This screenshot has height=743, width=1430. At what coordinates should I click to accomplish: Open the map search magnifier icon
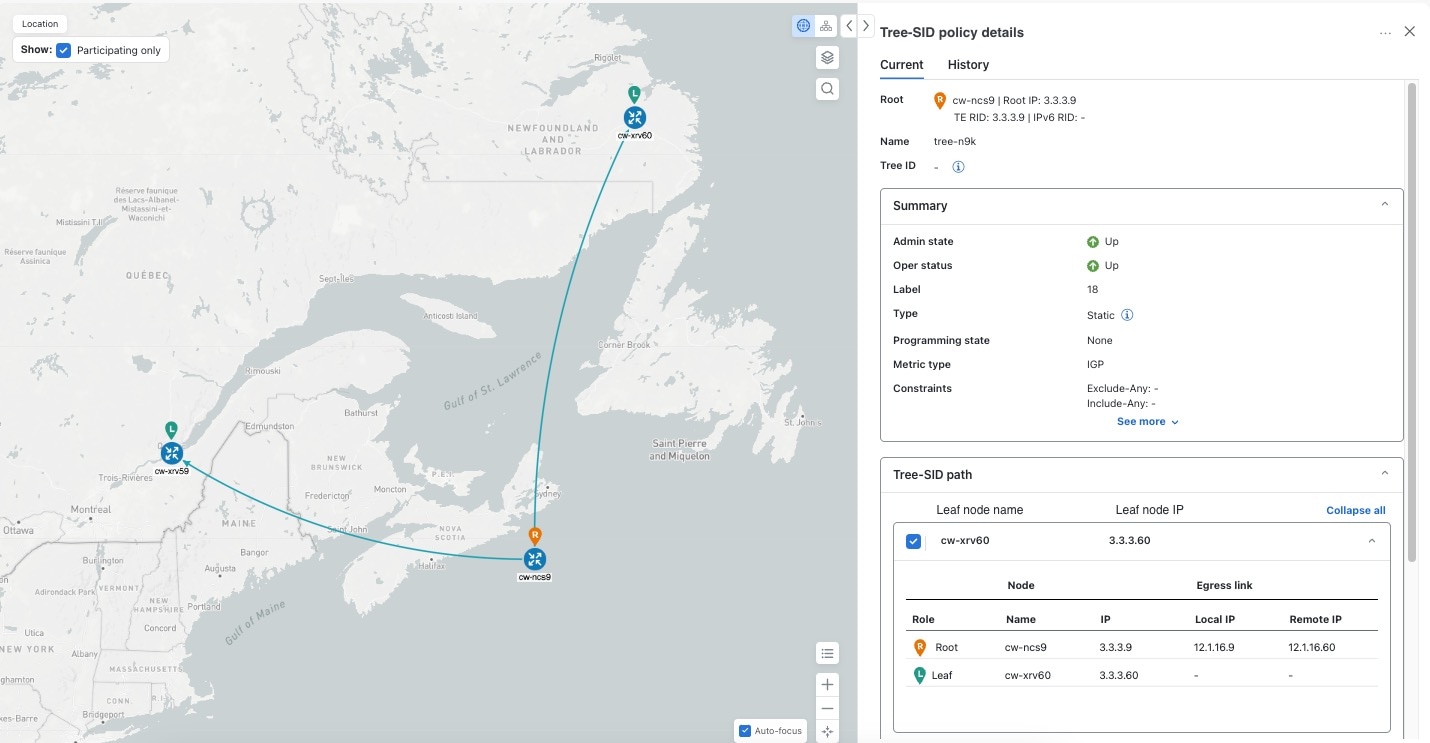827,89
